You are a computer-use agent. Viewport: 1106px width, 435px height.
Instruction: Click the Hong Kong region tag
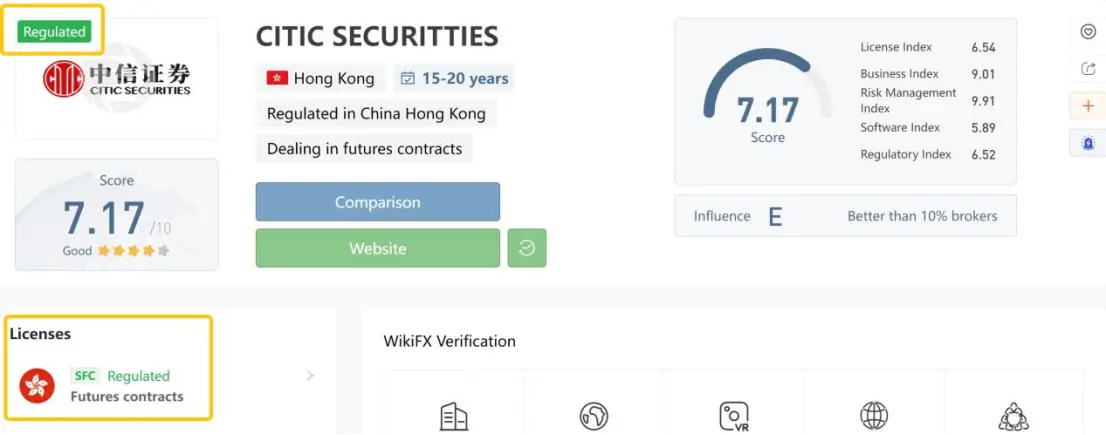[x=320, y=78]
